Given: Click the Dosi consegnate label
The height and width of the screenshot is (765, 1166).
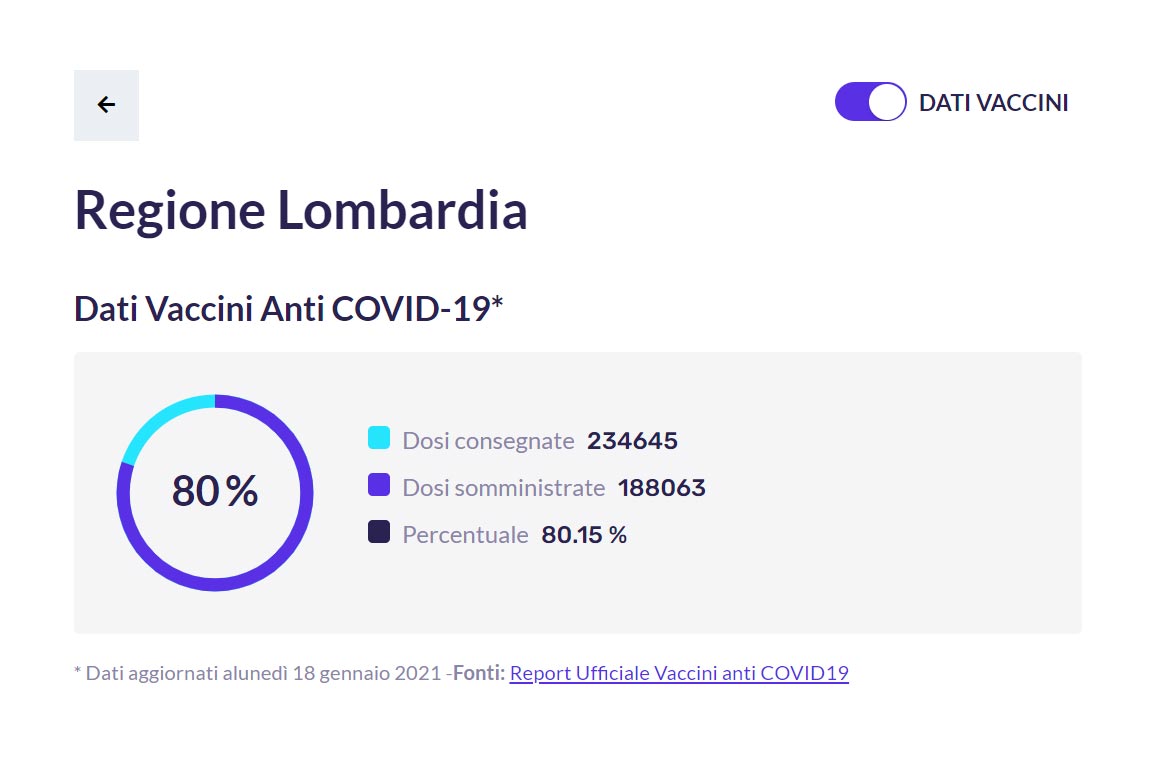Looking at the screenshot, I should pyautogui.click(x=489, y=441).
